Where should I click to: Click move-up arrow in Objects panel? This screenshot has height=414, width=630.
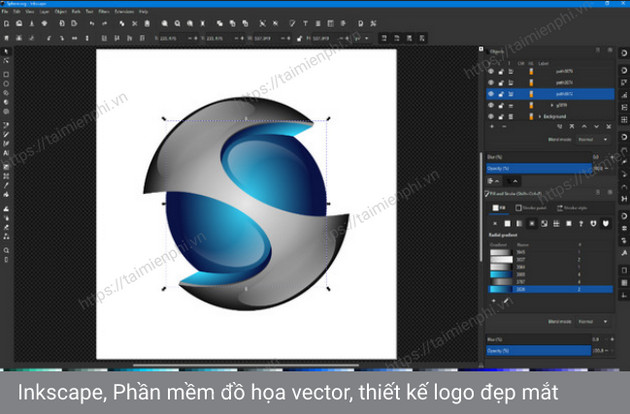pyautogui.click(x=584, y=127)
